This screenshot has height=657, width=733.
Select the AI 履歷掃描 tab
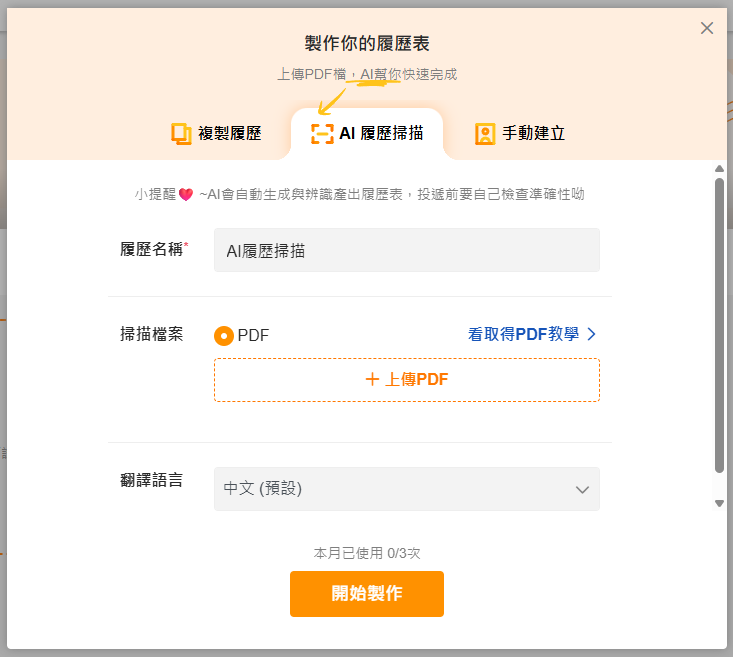[367, 134]
